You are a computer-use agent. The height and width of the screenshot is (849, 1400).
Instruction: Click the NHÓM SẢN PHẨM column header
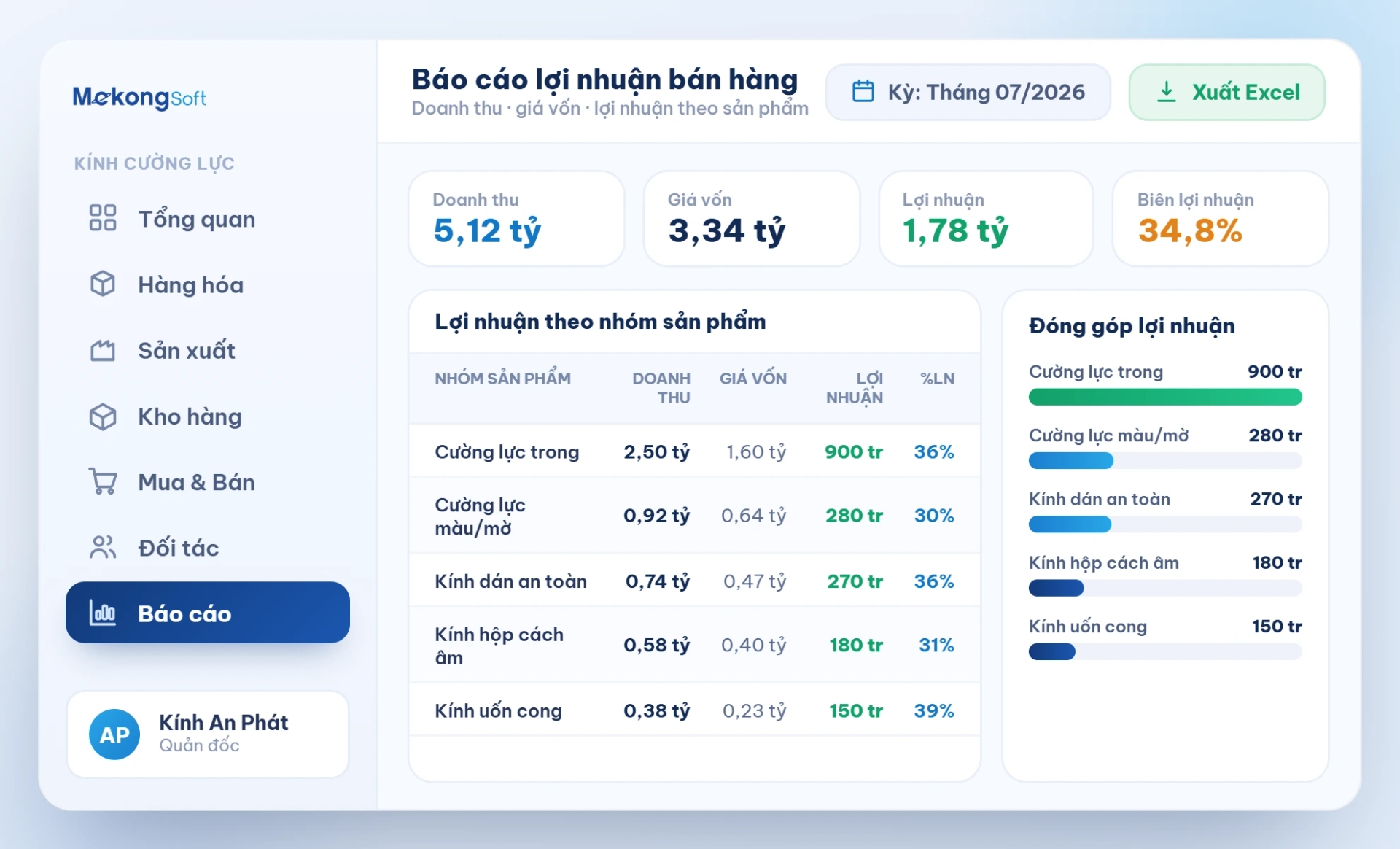tap(502, 378)
